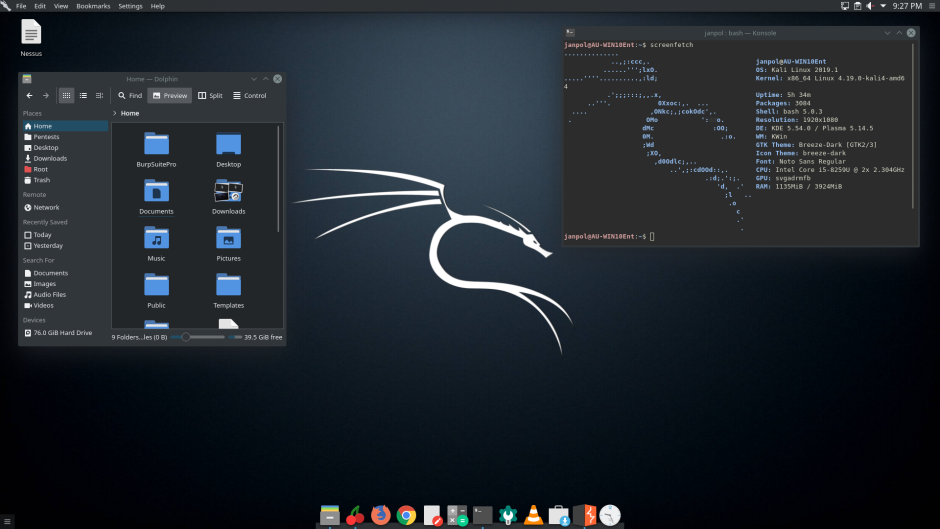This screenshot has width=940, height=529.
Task: Click the Konsole scrollbar
Action: (x=913, y=126)
